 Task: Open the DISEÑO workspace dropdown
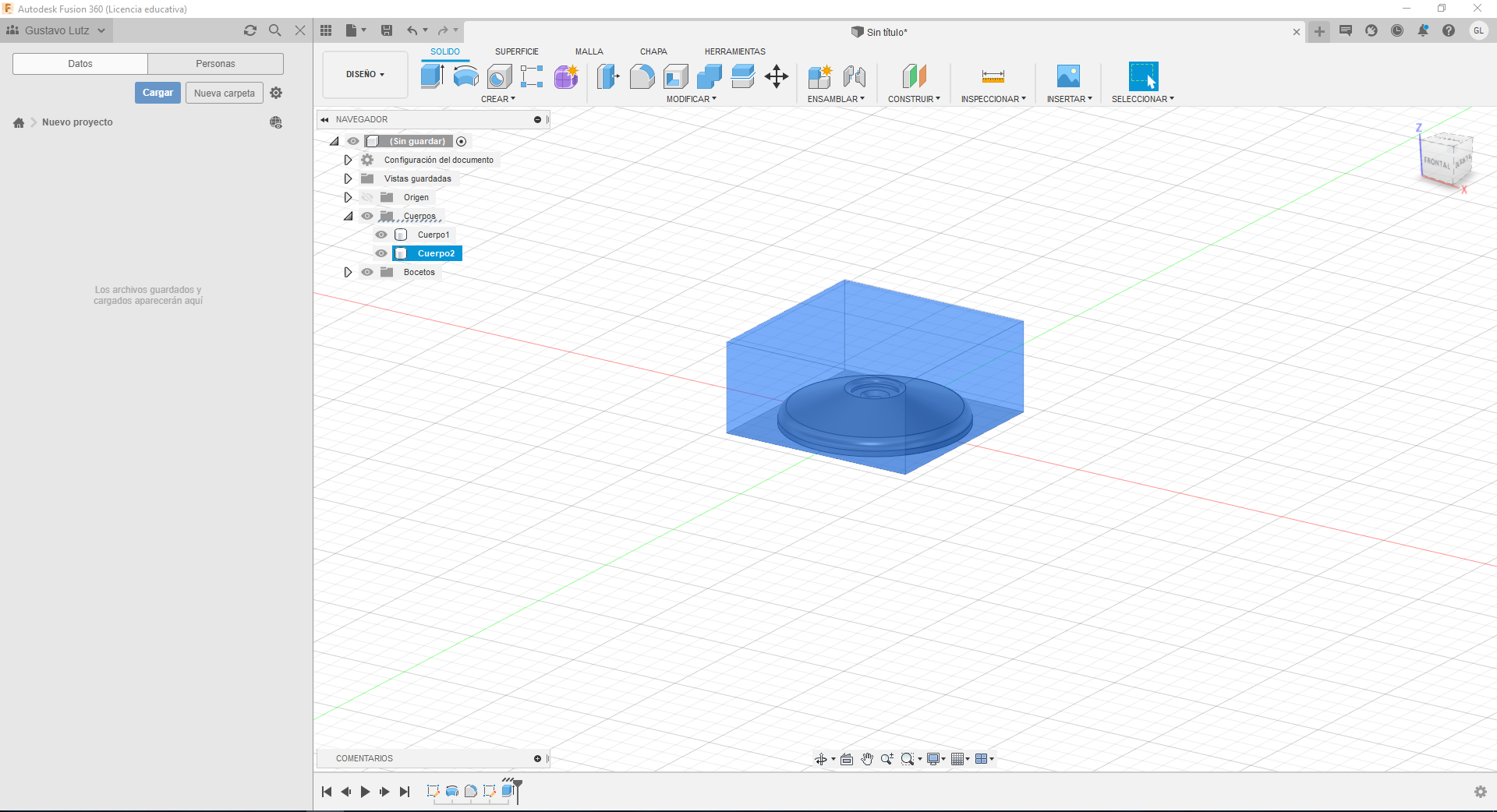365,75
